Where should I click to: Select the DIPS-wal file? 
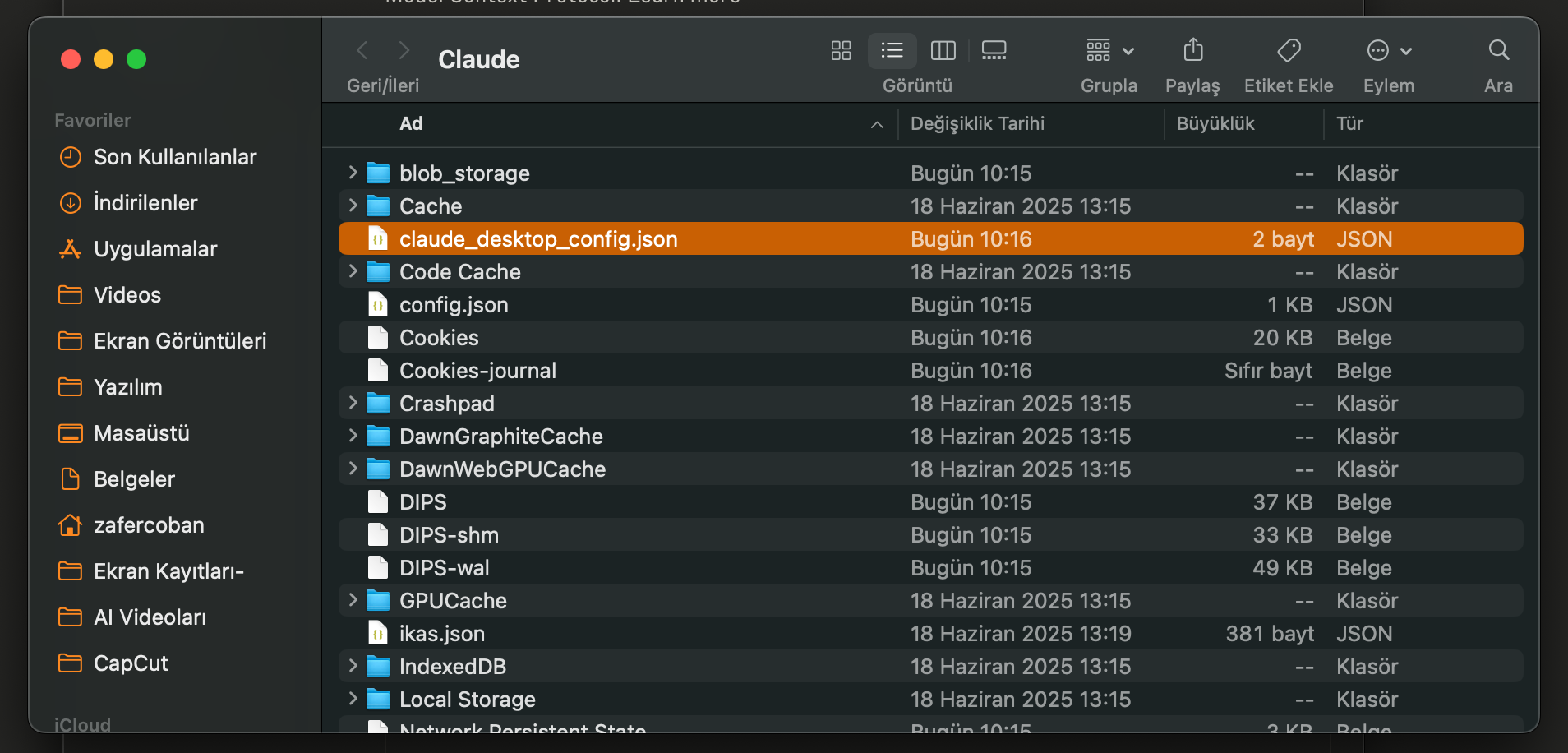[x=931, y=567]
